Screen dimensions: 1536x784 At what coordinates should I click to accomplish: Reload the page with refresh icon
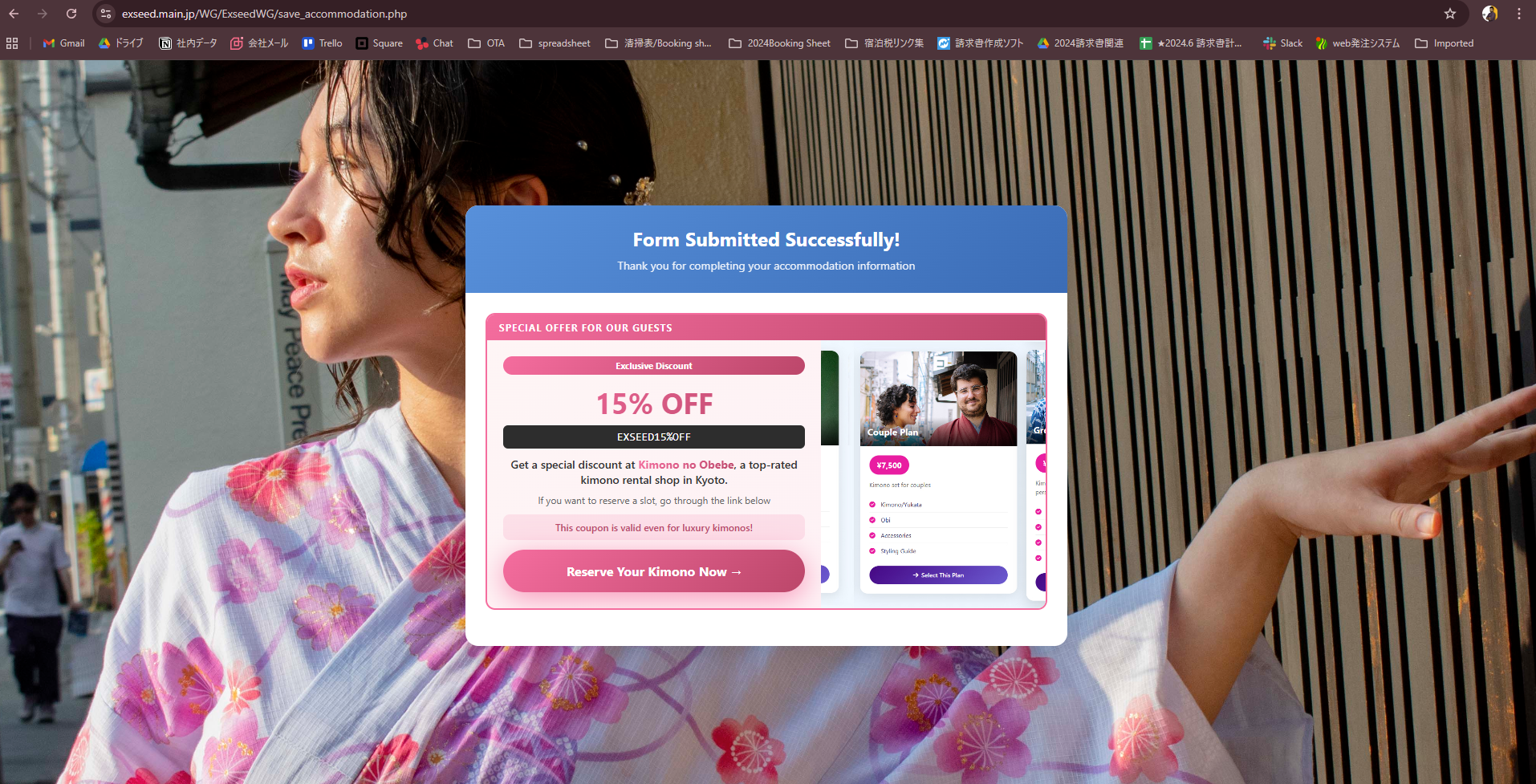point(71,14)
